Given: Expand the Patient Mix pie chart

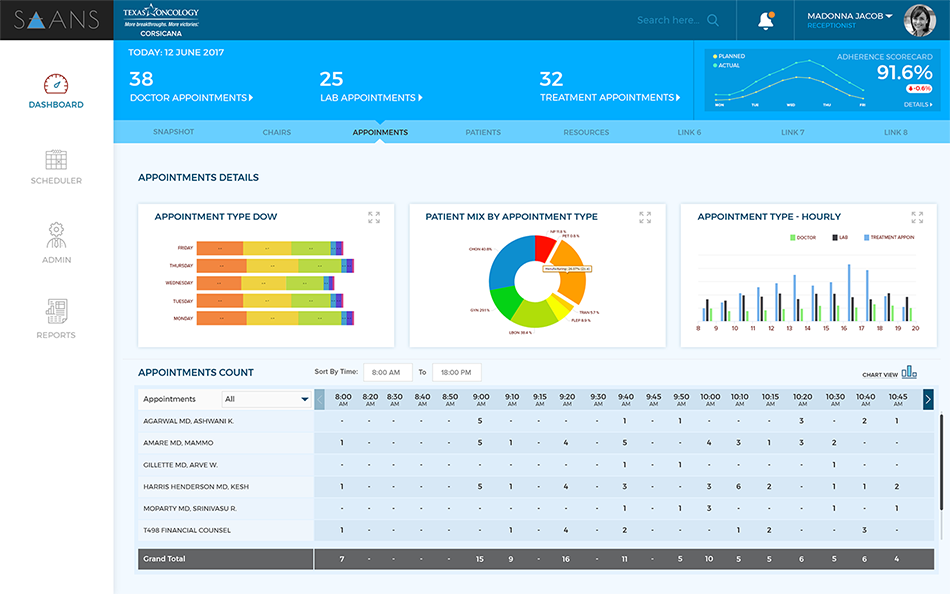Looking at the screenshot, I should tap(645, 216).
